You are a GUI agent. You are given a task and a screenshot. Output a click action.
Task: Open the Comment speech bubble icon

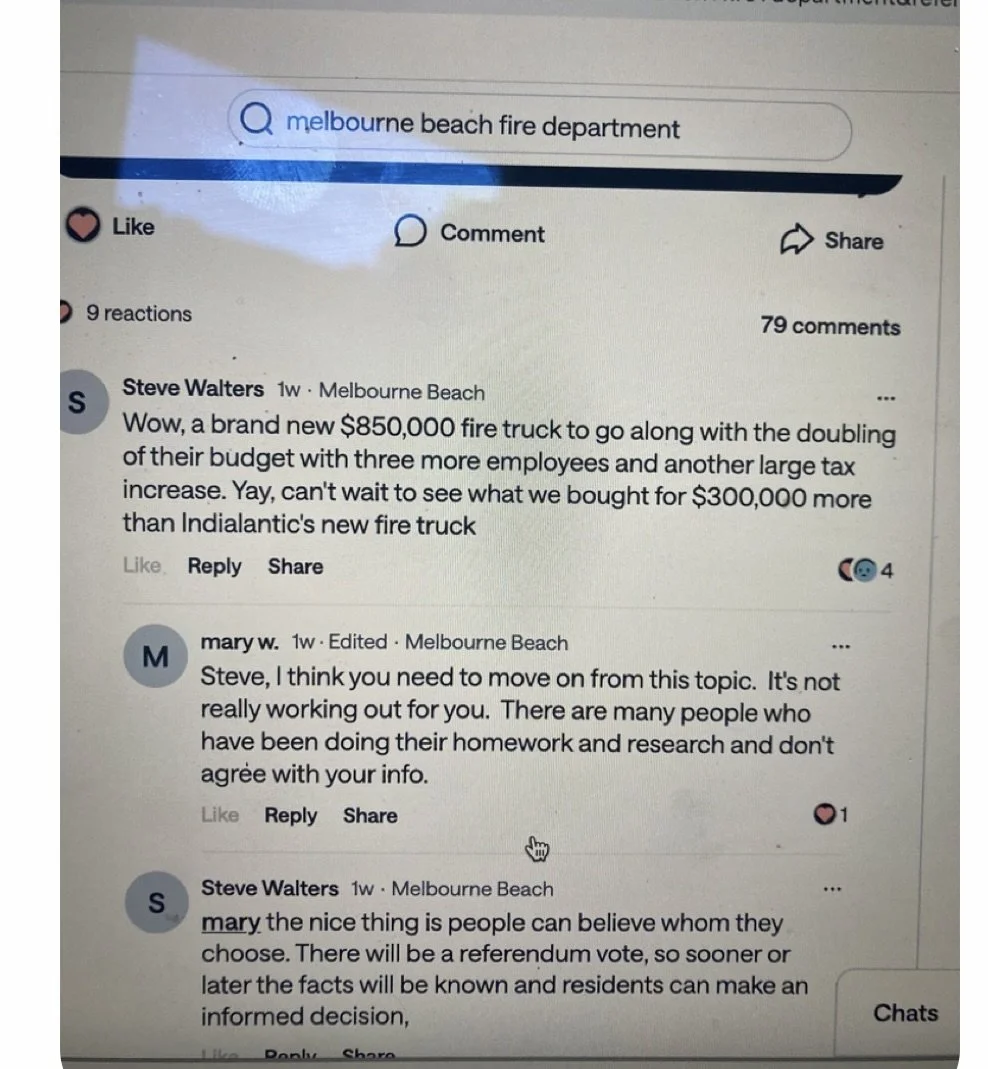[x=410, y=231]
